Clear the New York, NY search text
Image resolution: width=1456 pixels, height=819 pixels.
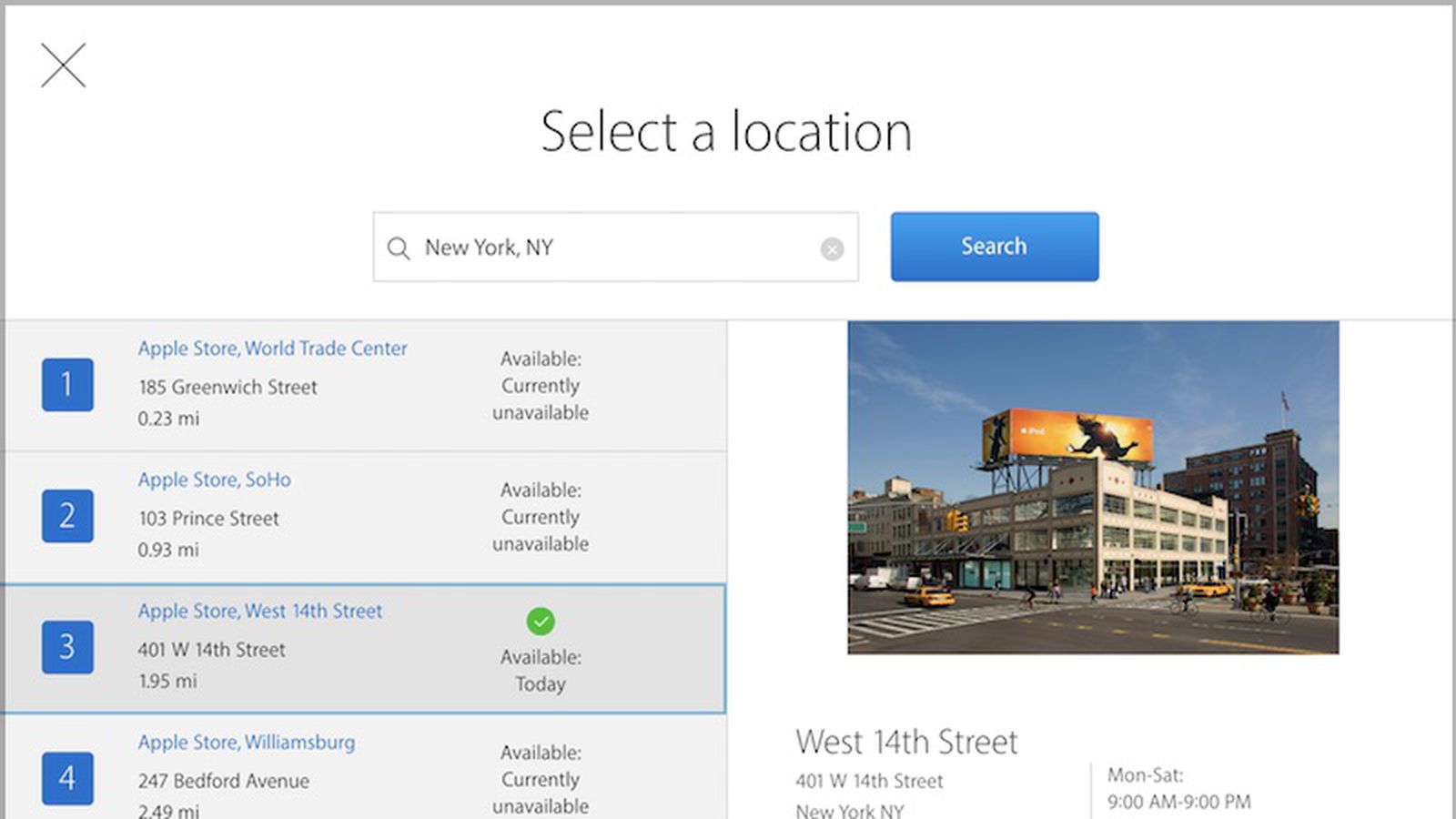click(832, 248)
